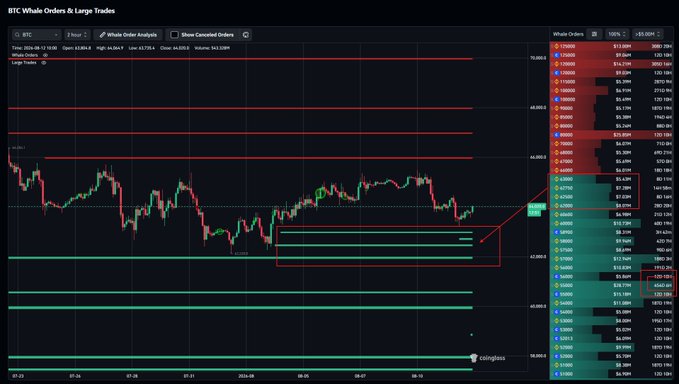Image resolution: width=679 pixels, height=384 pixels.
Task: Click Binance icon on the $14.21M row
Action: pos(556,64)
